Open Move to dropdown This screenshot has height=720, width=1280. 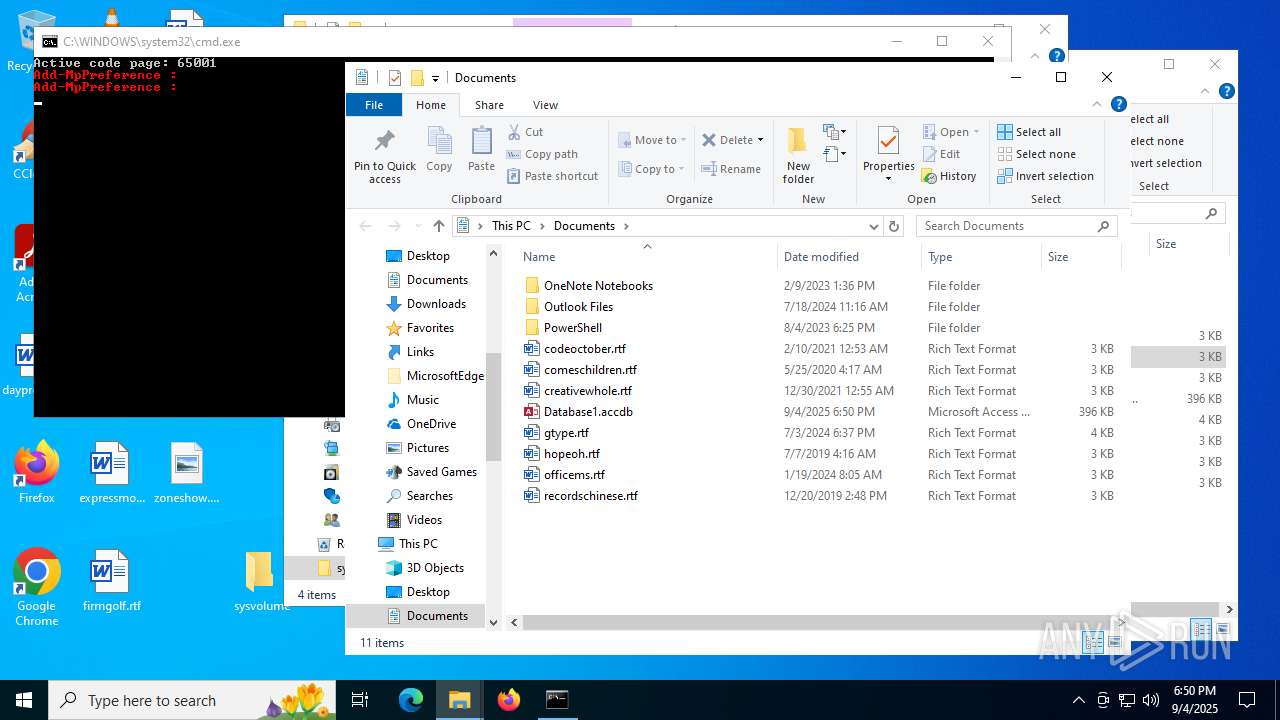point(652,140)
